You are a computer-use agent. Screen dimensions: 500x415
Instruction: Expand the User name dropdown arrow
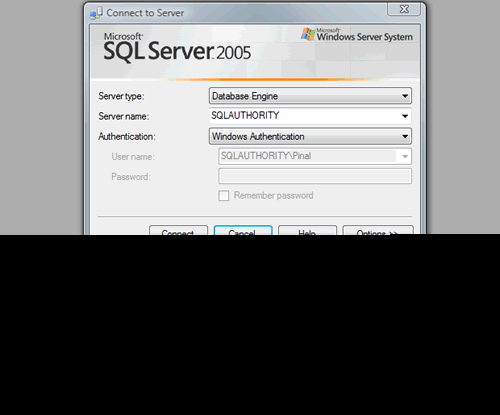click(405, 156)
